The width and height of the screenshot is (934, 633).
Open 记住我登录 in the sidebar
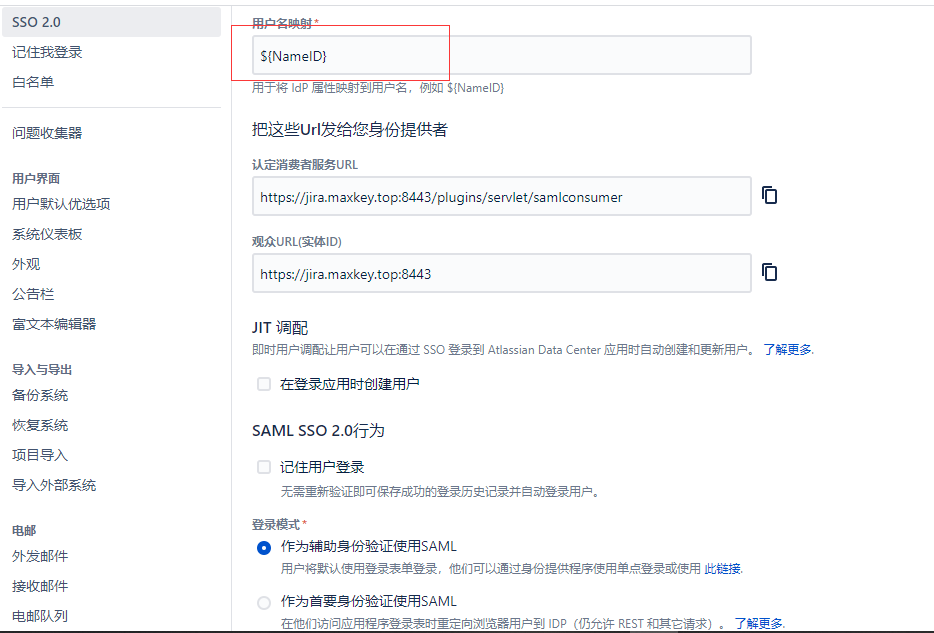[47, 52]
